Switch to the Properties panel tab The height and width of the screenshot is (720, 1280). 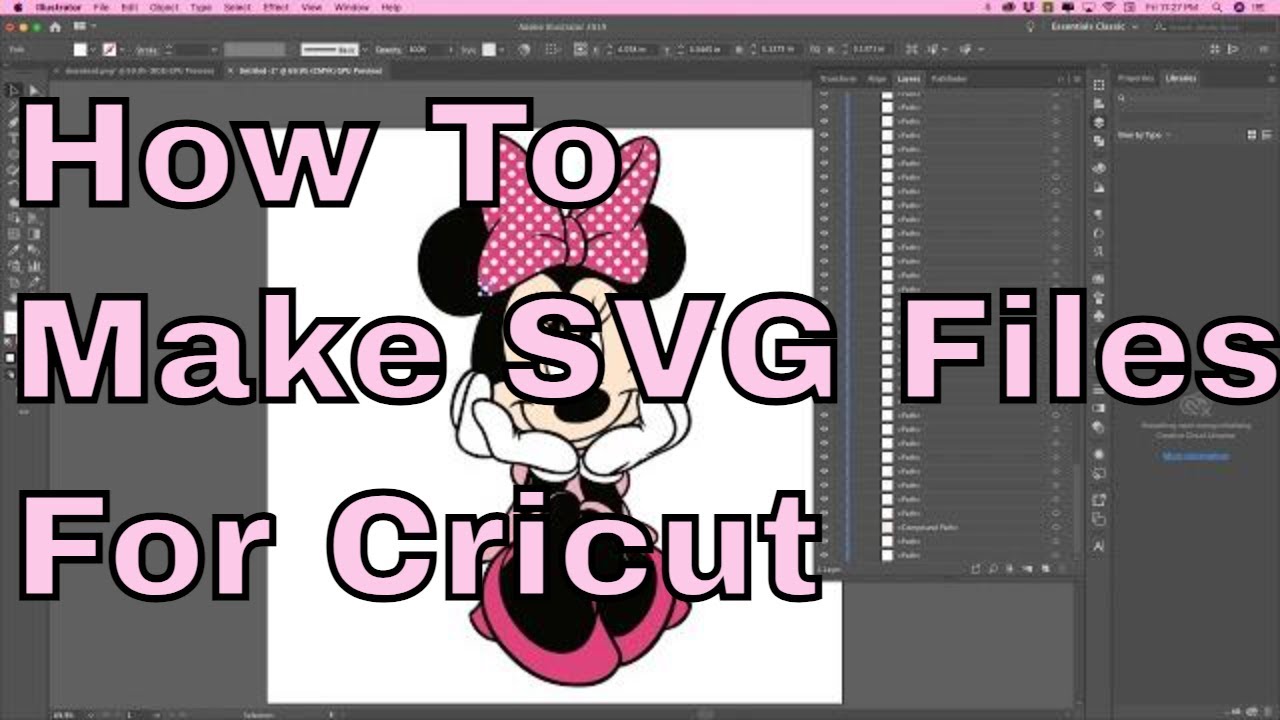coord(1136,78)
